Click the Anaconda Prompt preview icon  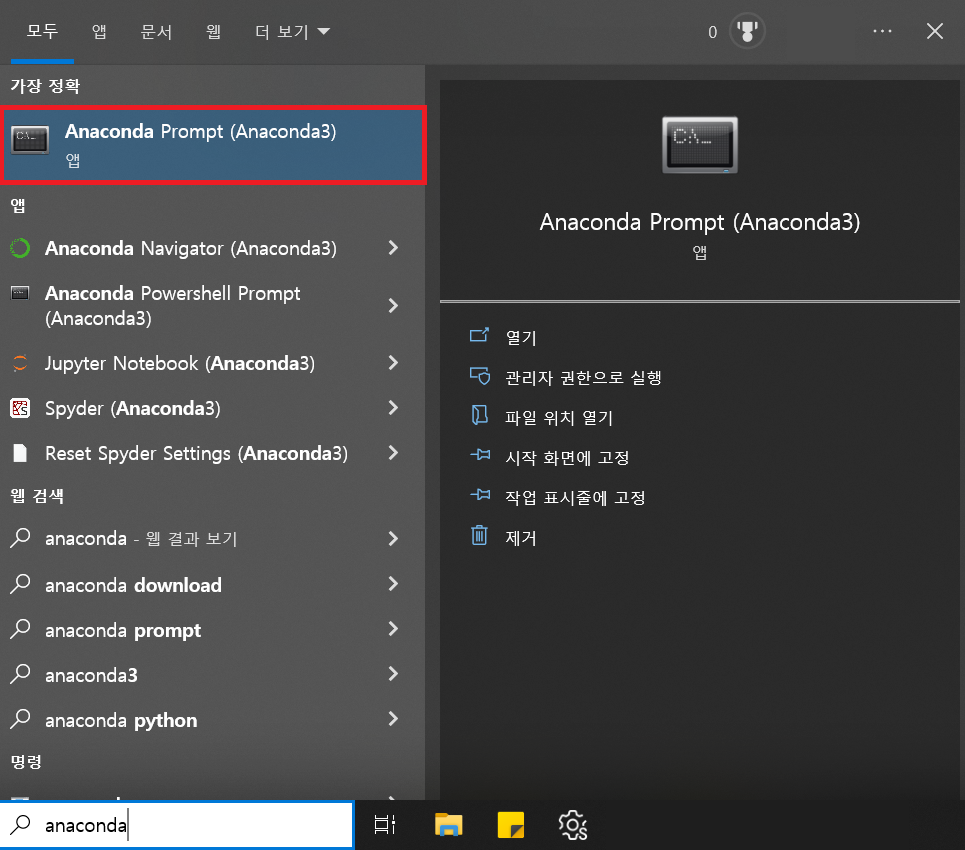pos(699,144)
